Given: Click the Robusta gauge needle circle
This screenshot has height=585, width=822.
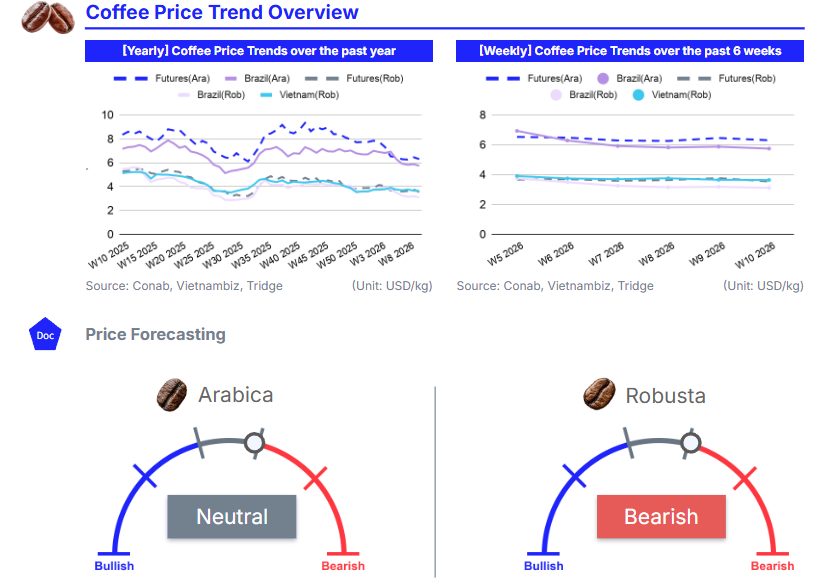Looking at the screenshot, I should 690,442.
